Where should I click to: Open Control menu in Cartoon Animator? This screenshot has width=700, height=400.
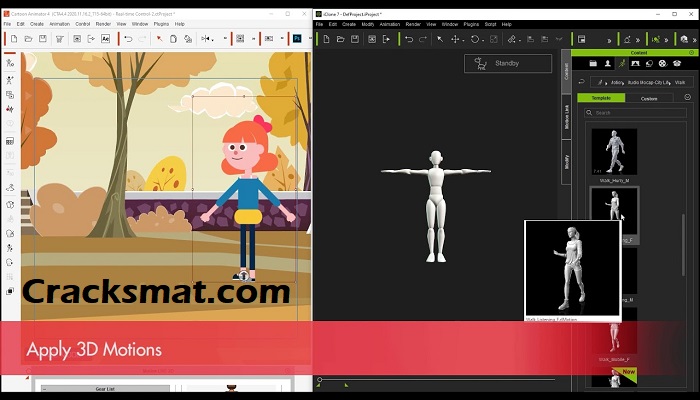click(83, 24)
